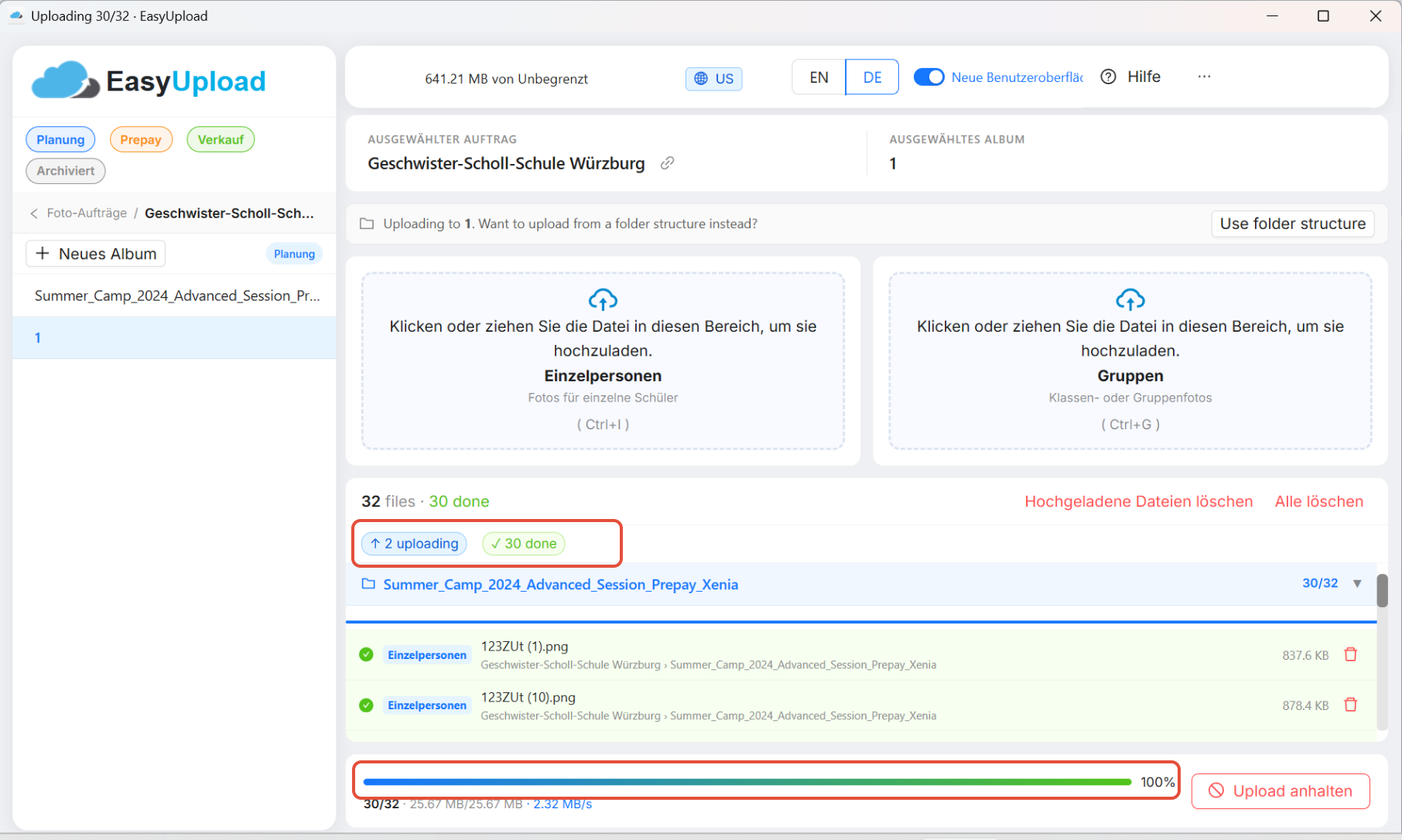Filter orders by Verkauf
Viewport: 1402px width, 840px height.
pyautogui.click(x=221, y=139)
